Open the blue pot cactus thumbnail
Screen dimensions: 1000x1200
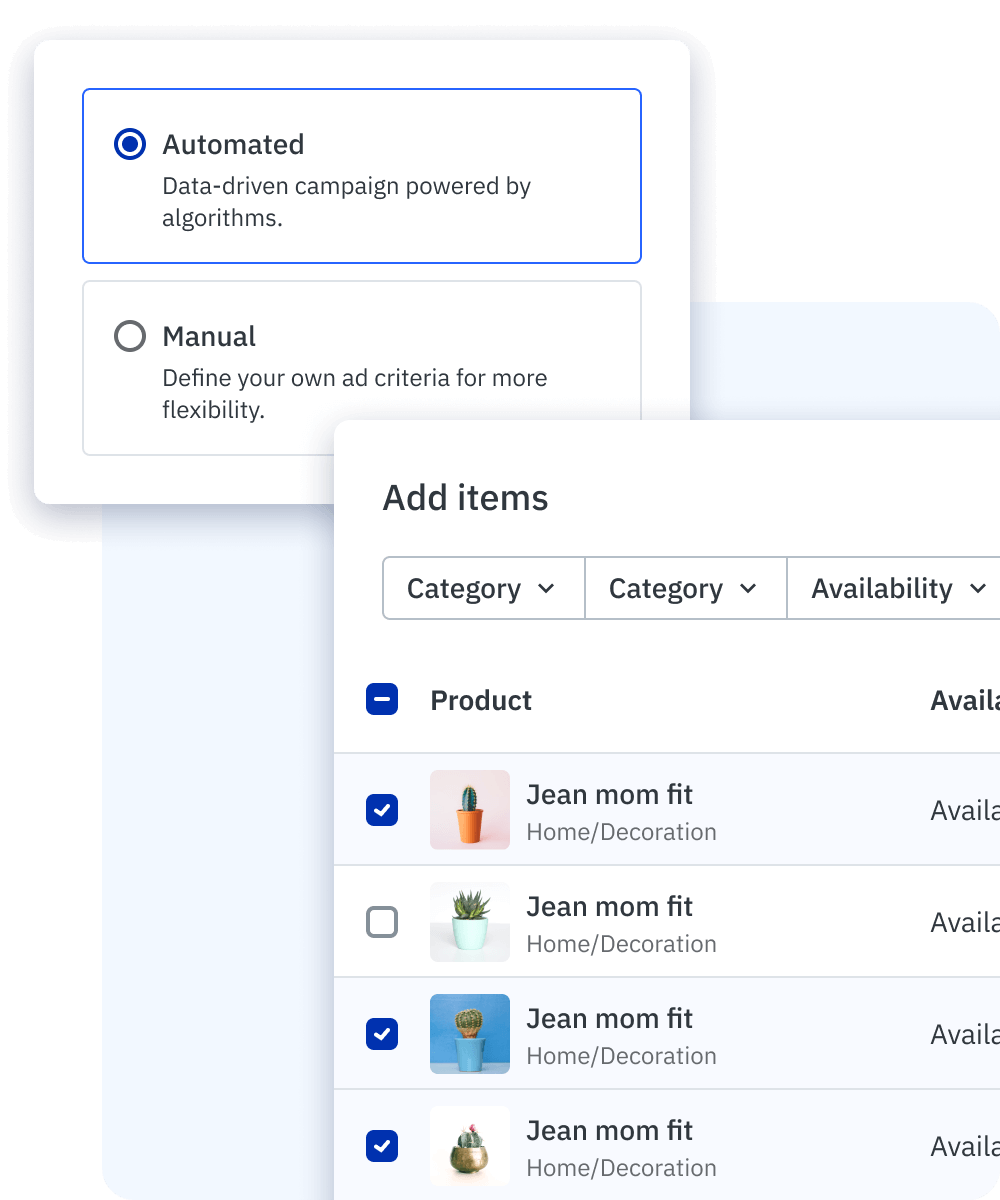(x=470, y=1034)
